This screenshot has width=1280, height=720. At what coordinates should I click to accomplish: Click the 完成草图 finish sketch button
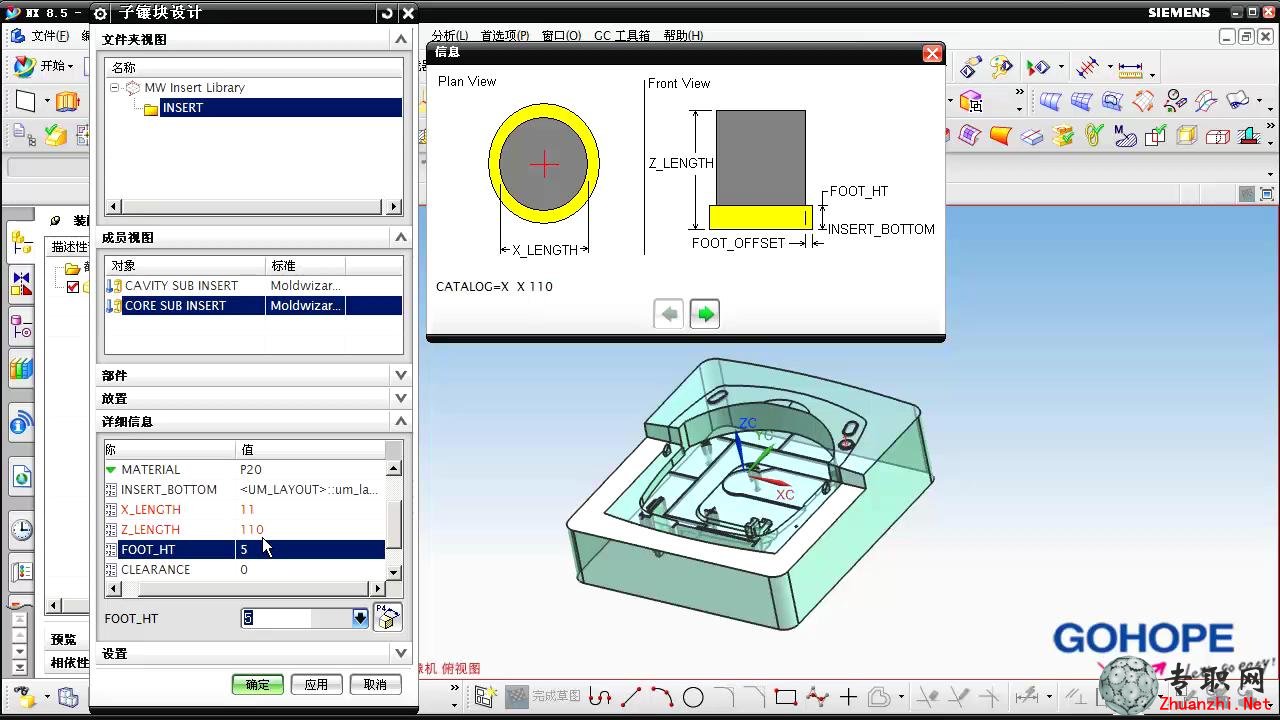click(x=543, y=697)
